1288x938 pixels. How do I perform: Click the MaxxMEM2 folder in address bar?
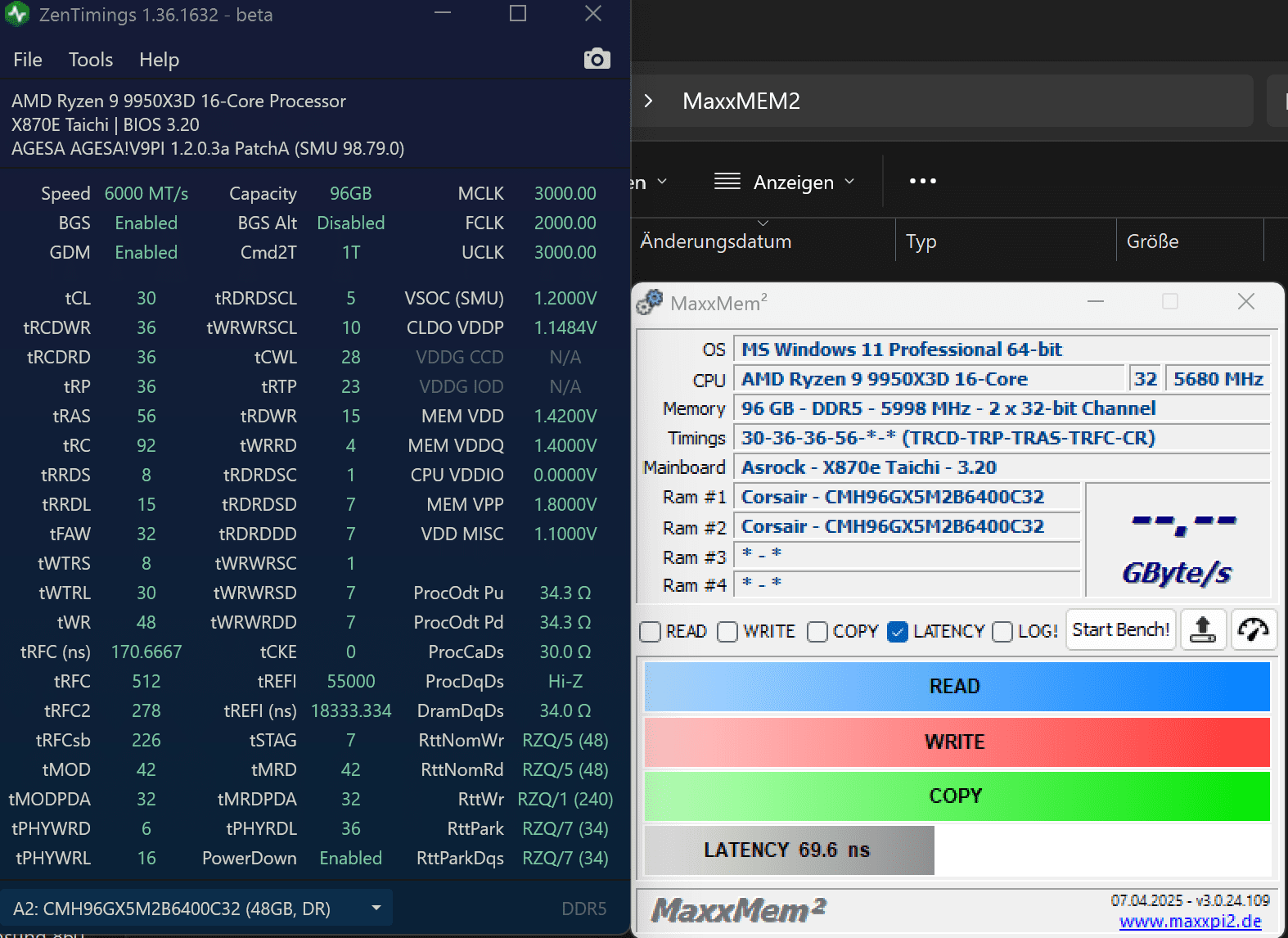(741, 101)
